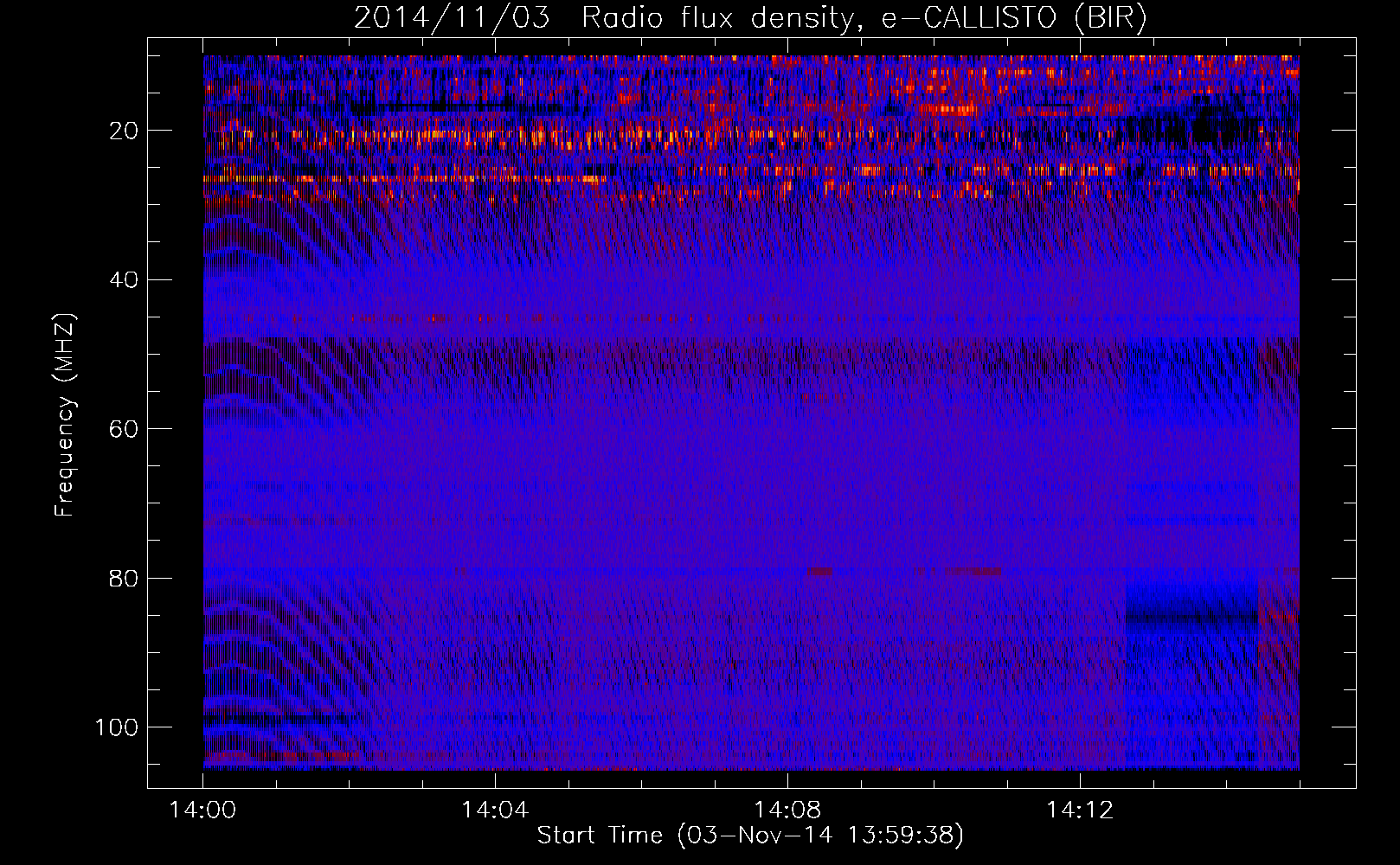
Task: Click the time tick label "14:00"
Action: tap(203, 811)
